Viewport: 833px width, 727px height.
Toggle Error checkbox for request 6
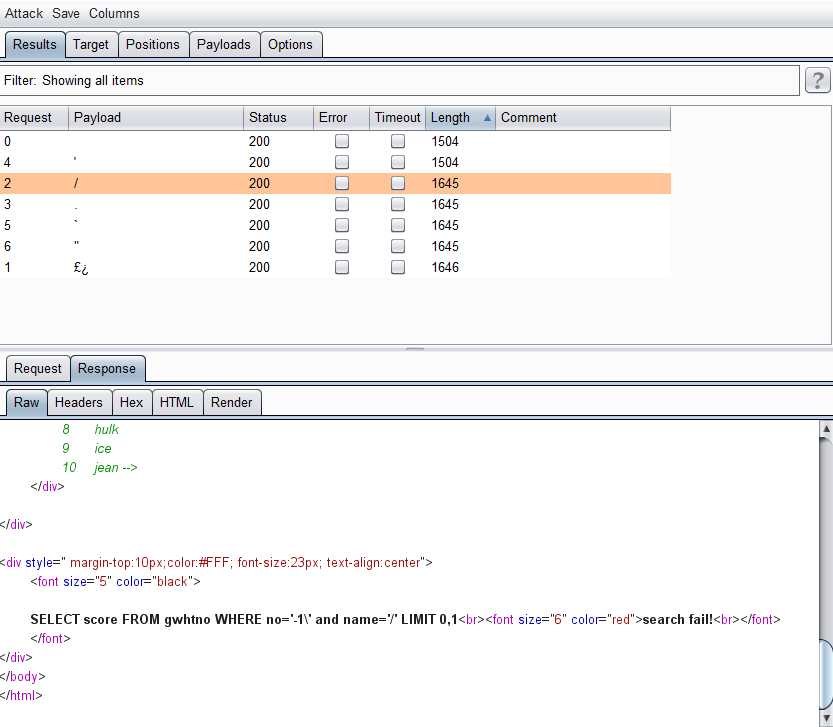[342, 246]
